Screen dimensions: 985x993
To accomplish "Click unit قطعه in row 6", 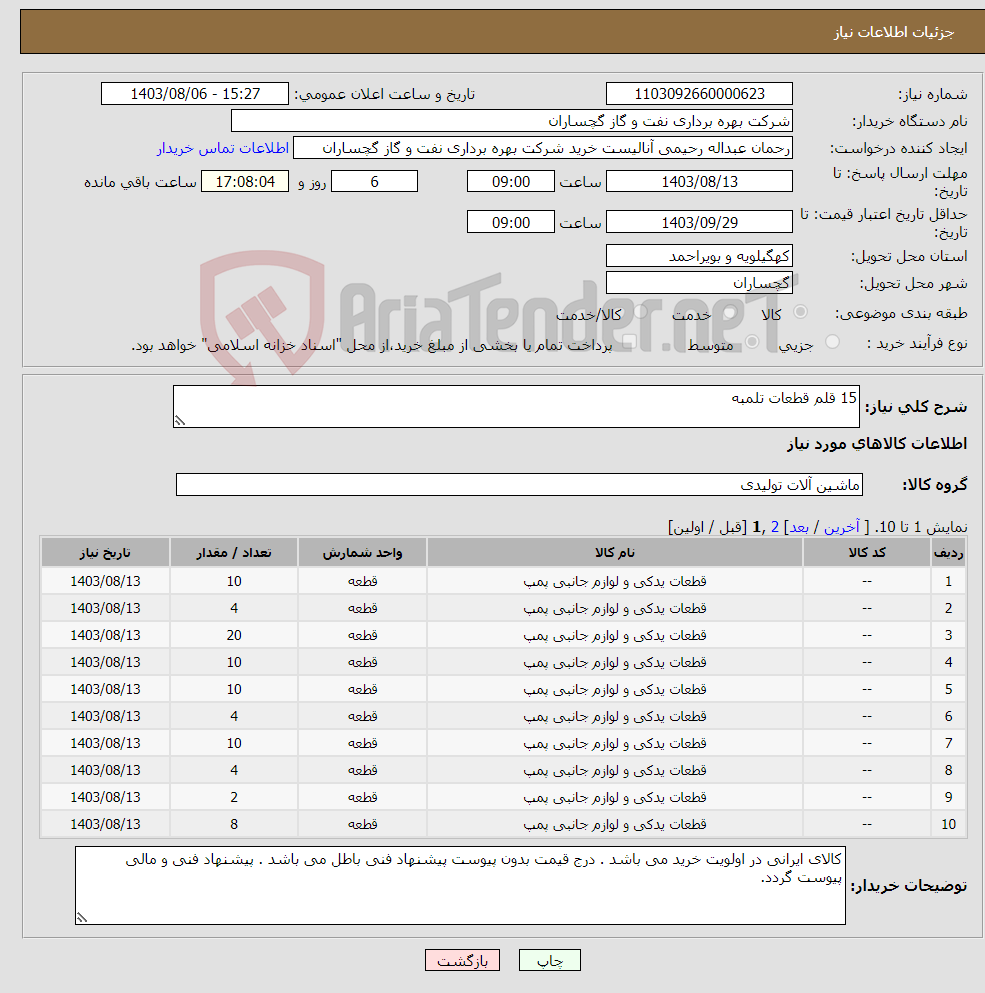I will coord(362,716).
